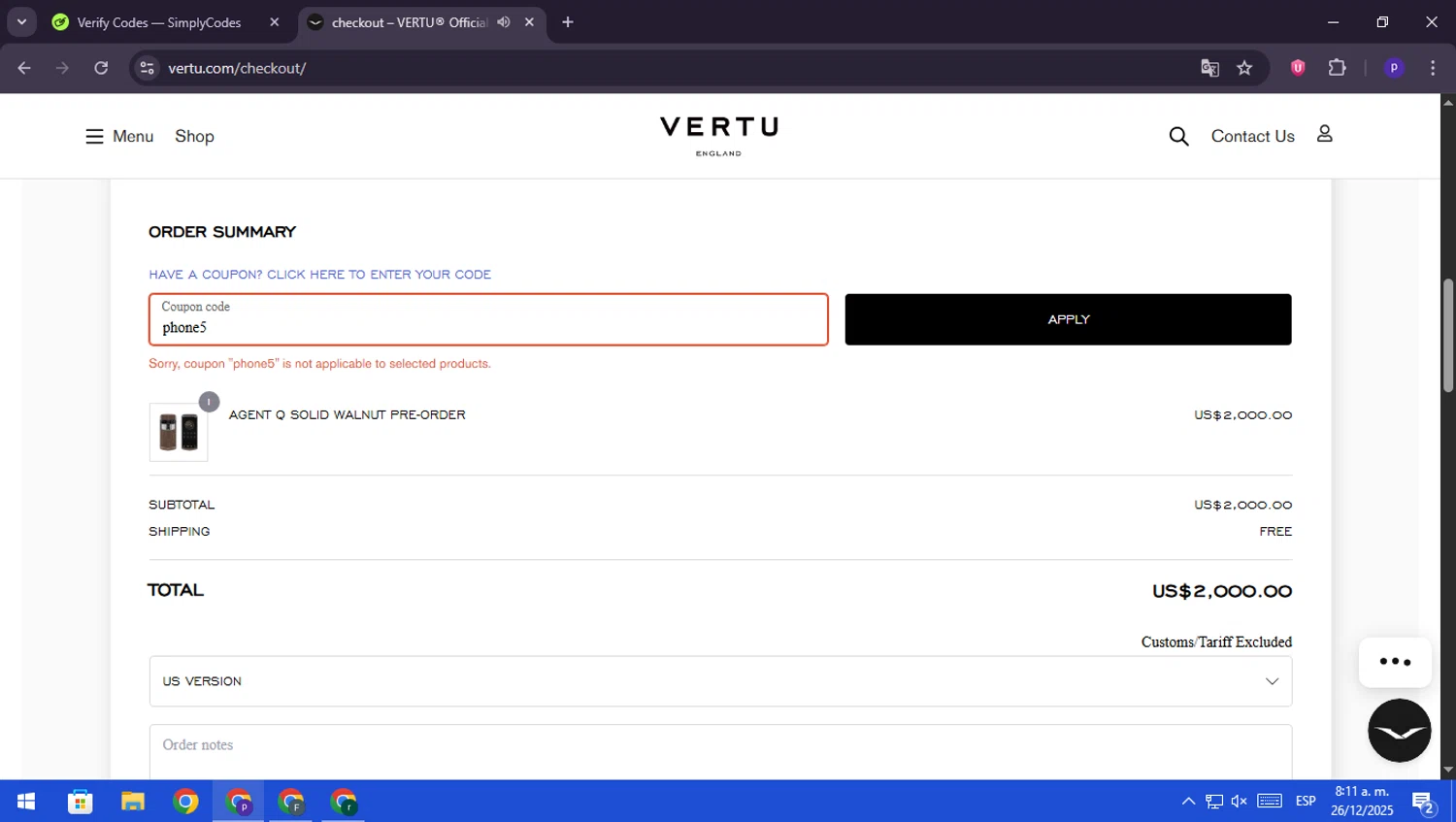The image size is (1456, 822).
Task: Open the taskbar clock and date
Action: coord(1362,802)
